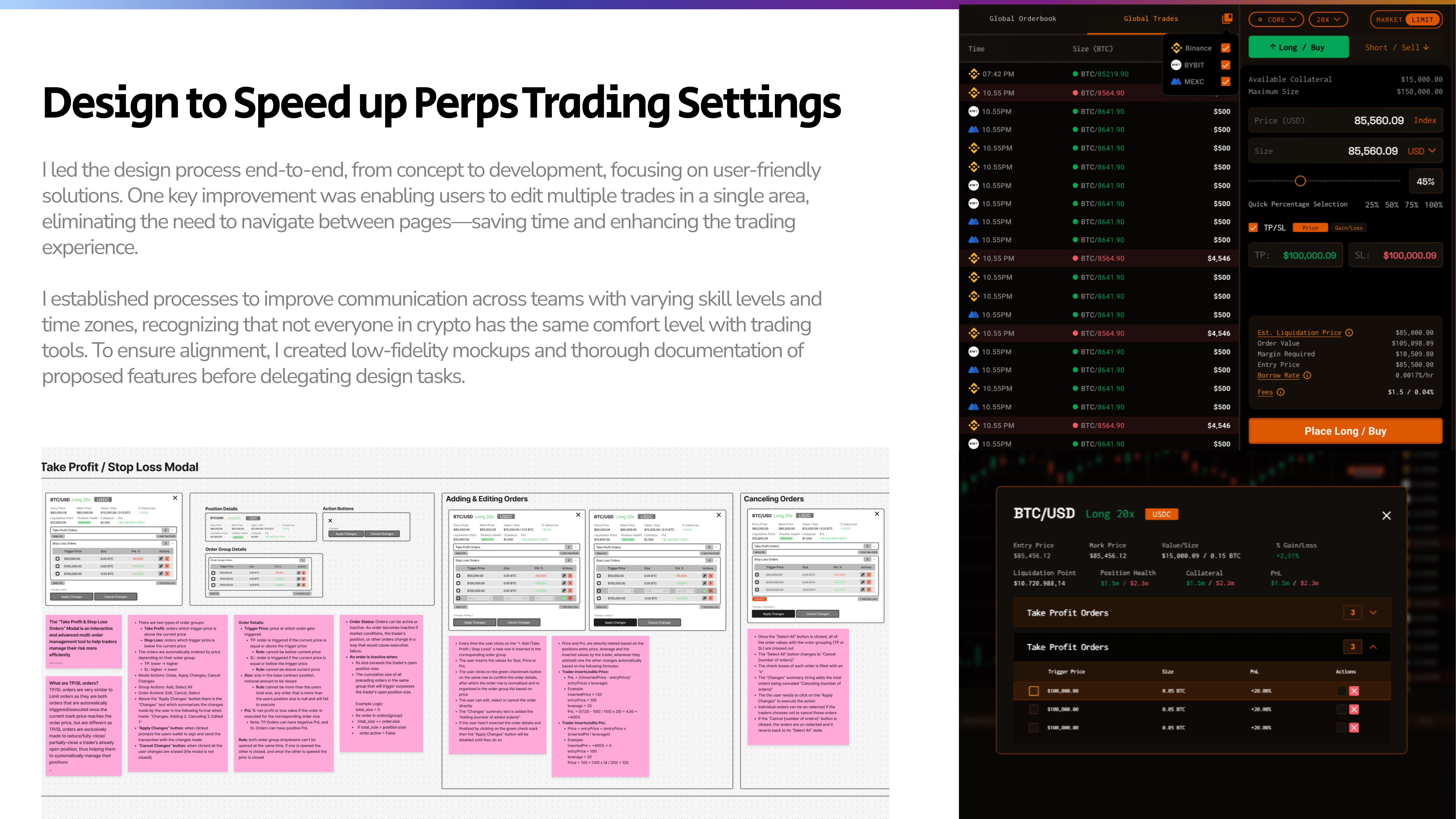
Task: Click the Est. Liquidation Price info icon
Action: pos(1349,333)
